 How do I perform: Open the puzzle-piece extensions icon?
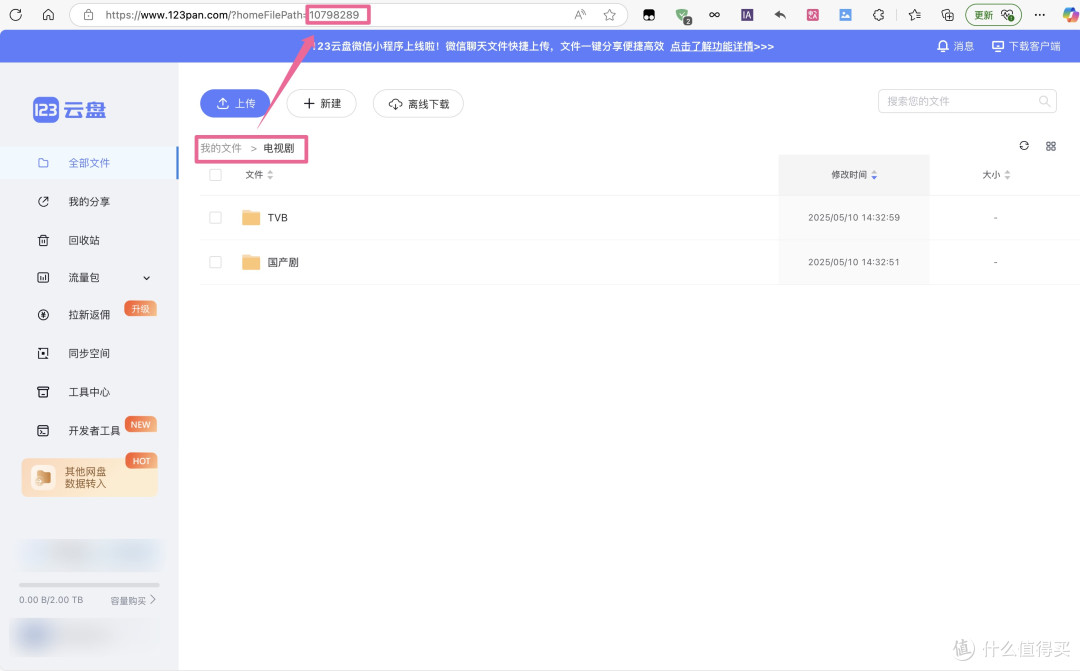pyautogui.click(x=878, y=14)
